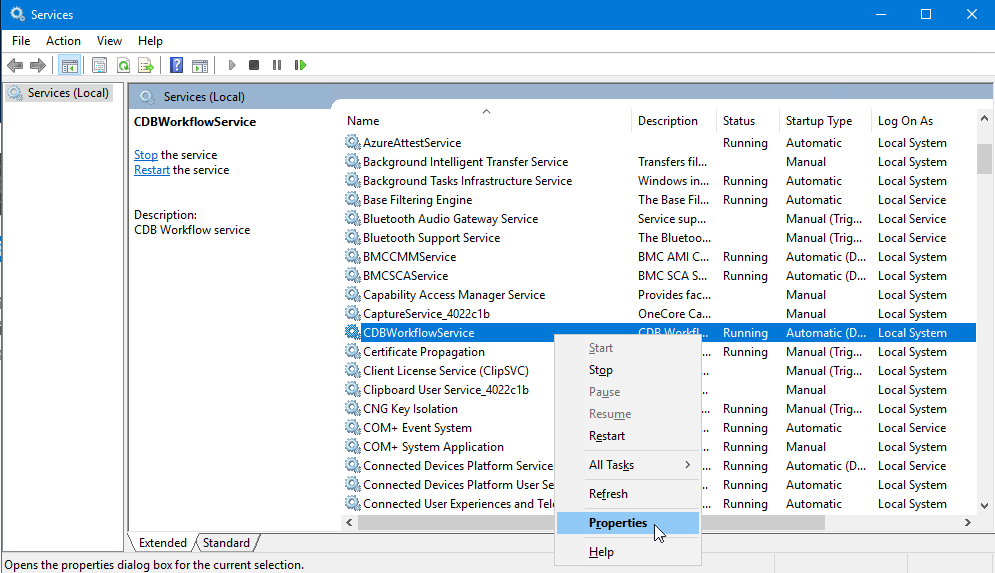Screen dimensions: 995x573
Task: Click the Export List toolbar icon
Action: tap(146, 65)
